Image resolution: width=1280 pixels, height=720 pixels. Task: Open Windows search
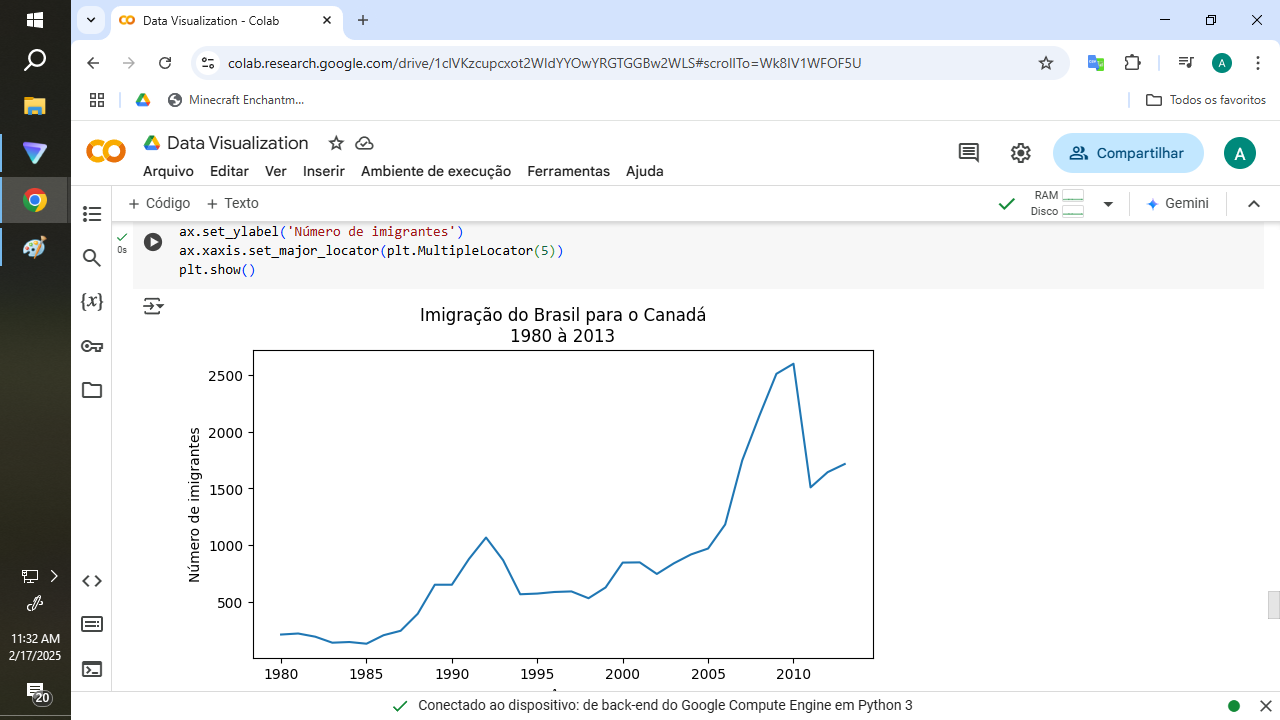35,61
